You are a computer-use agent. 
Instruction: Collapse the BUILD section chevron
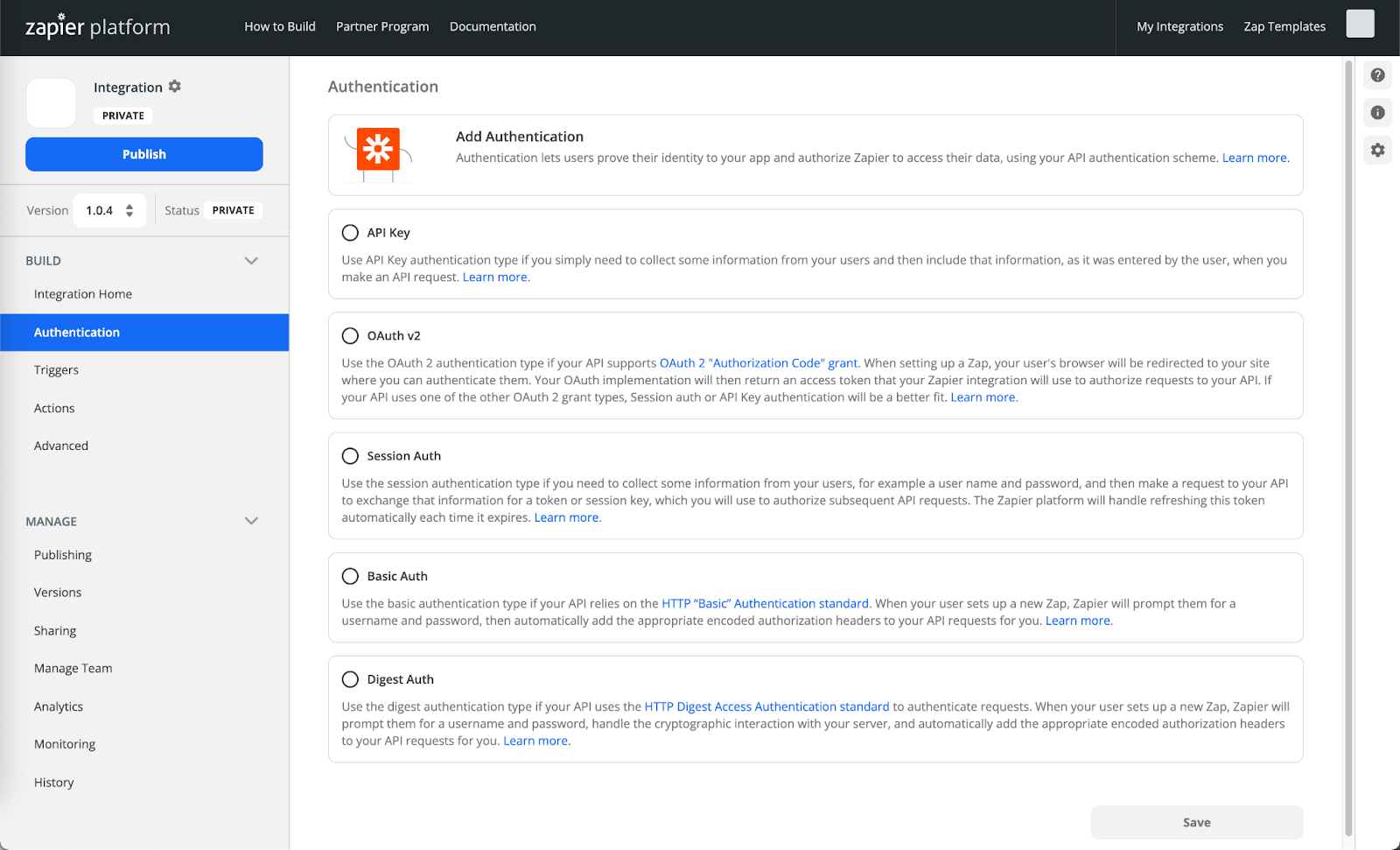click(251, 261)
